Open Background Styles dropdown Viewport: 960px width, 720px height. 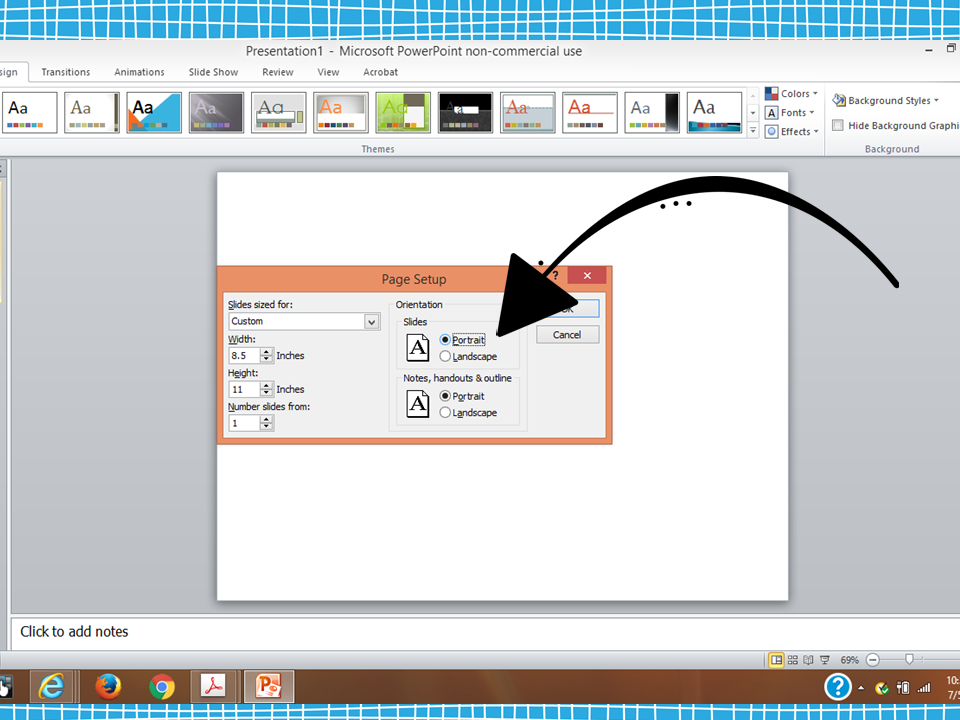click(x=885, y=100)
